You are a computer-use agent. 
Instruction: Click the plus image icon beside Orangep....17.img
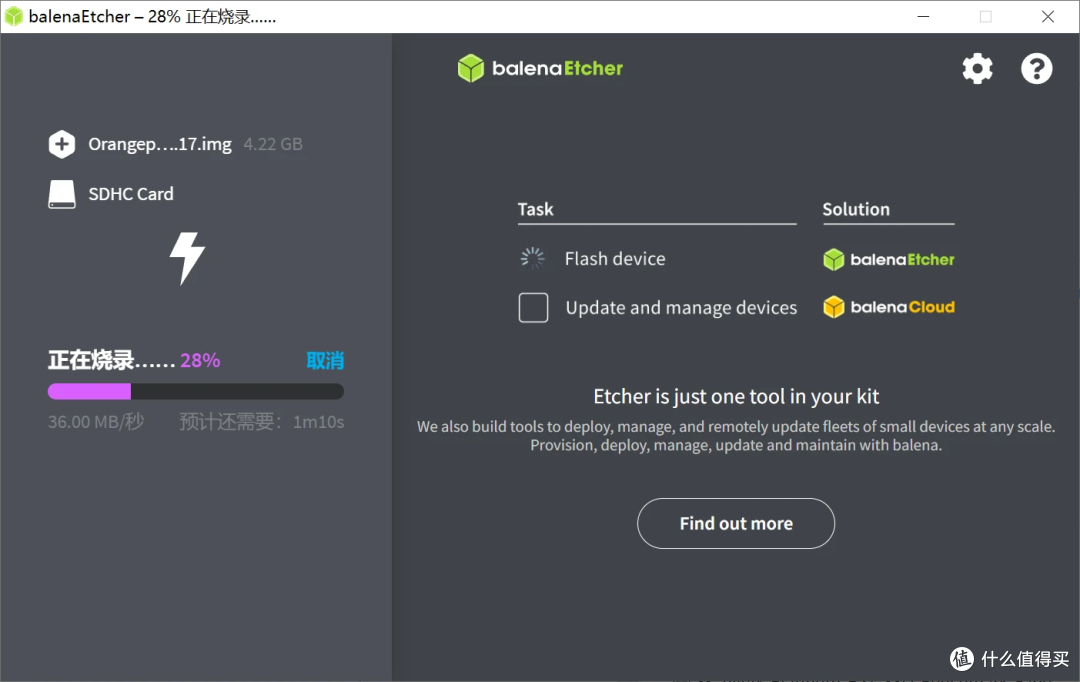tap(62, 144)
